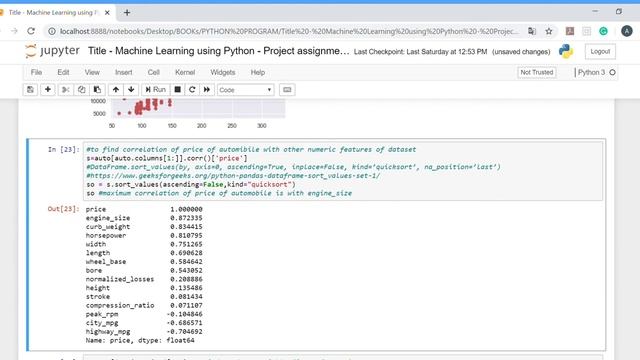Paste cells below icon
The image size is (640, 360).
pyautogui.click(x=97, y=90)
